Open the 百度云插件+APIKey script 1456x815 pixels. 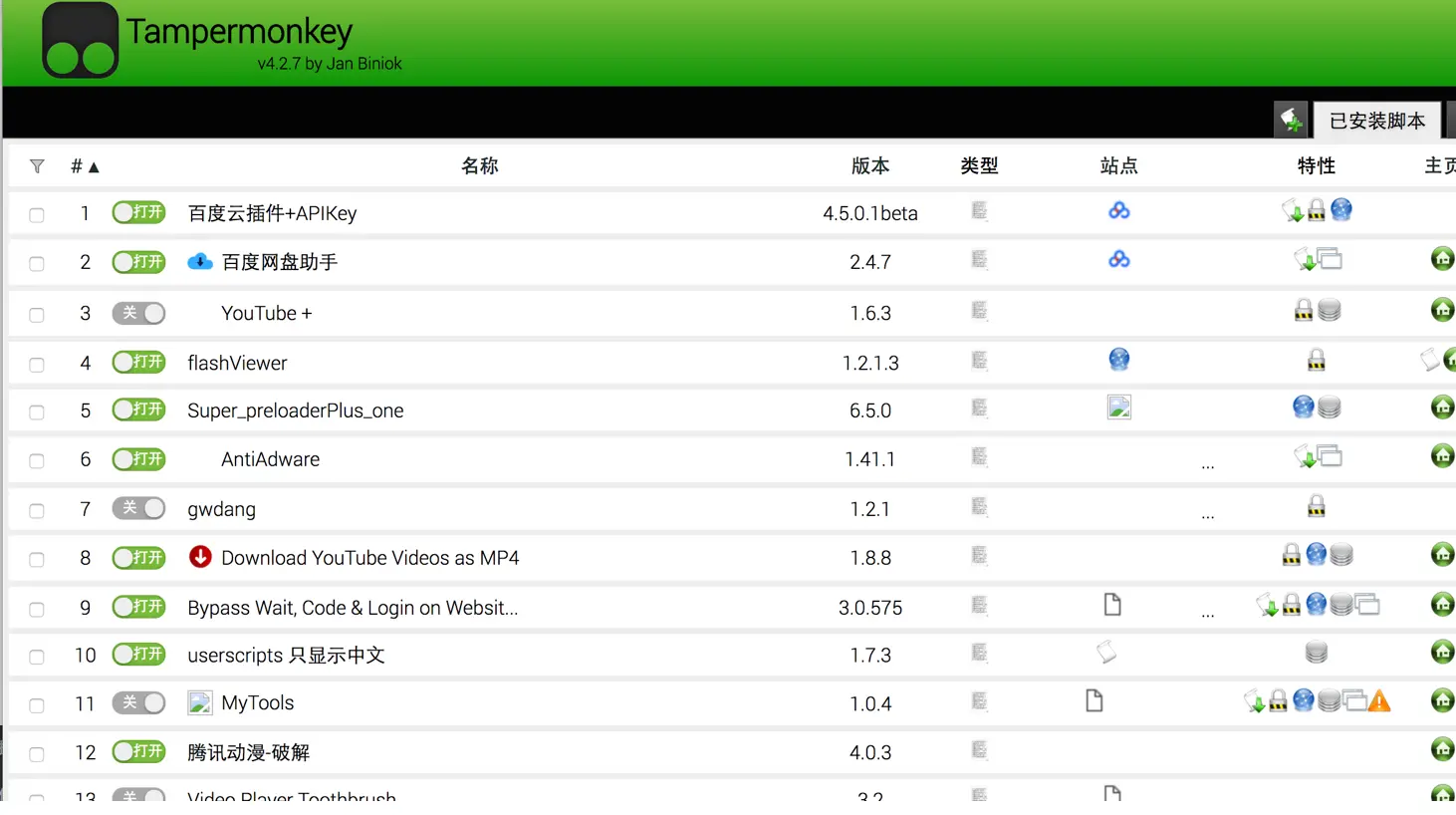click(272, 213)
